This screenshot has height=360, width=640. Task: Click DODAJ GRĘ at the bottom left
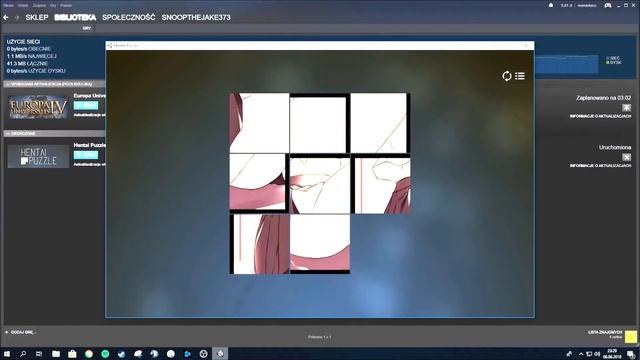coord(20,333)
